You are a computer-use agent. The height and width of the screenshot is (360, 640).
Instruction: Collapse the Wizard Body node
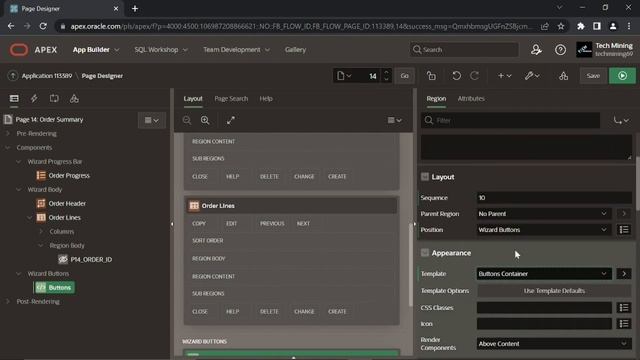(x=18, y=189)
